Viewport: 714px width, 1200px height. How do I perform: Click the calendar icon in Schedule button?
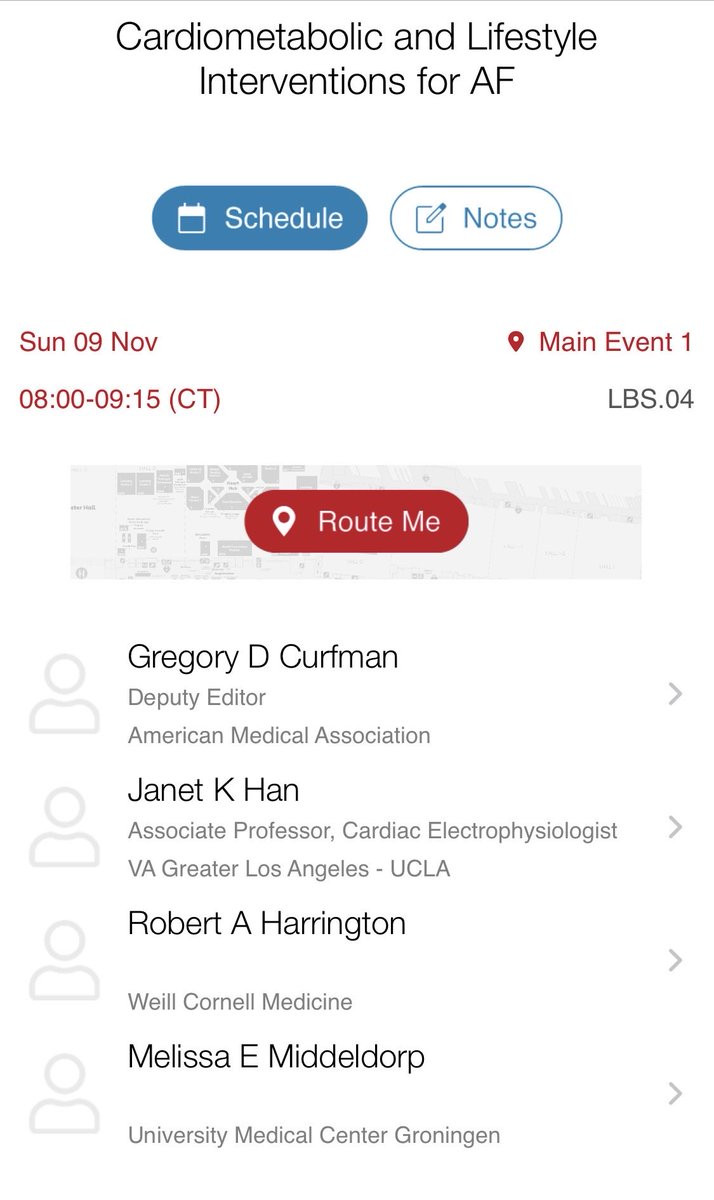pyautogui.click(x=191, y=218)
